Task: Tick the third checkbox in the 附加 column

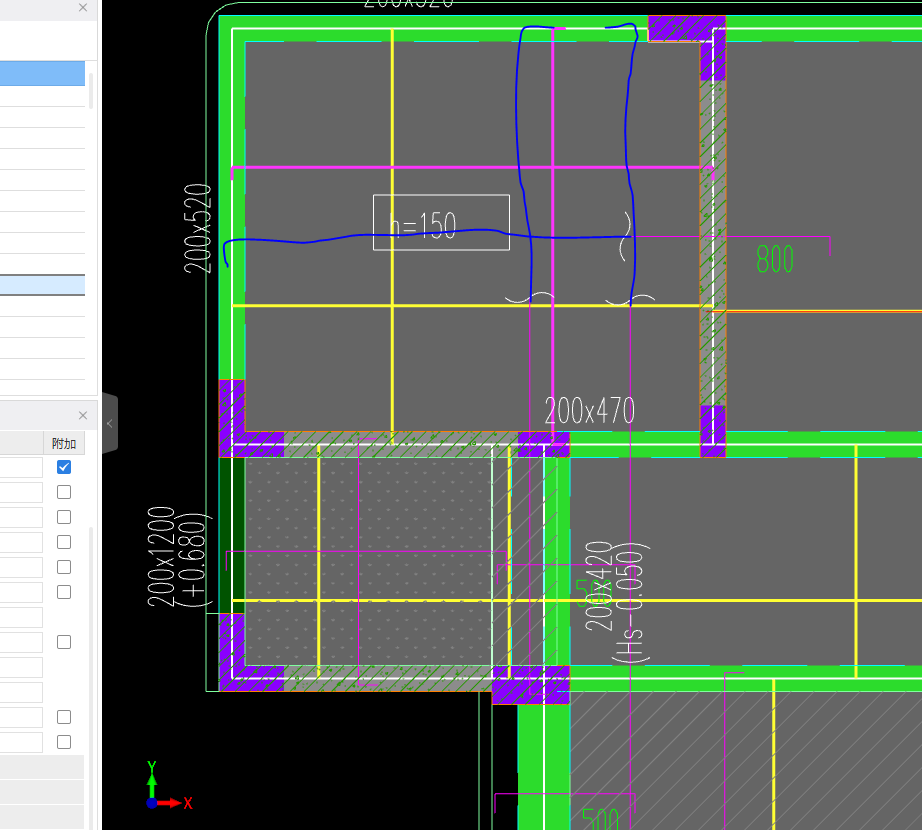Action: pyautogui.click(x=64, y=517)
